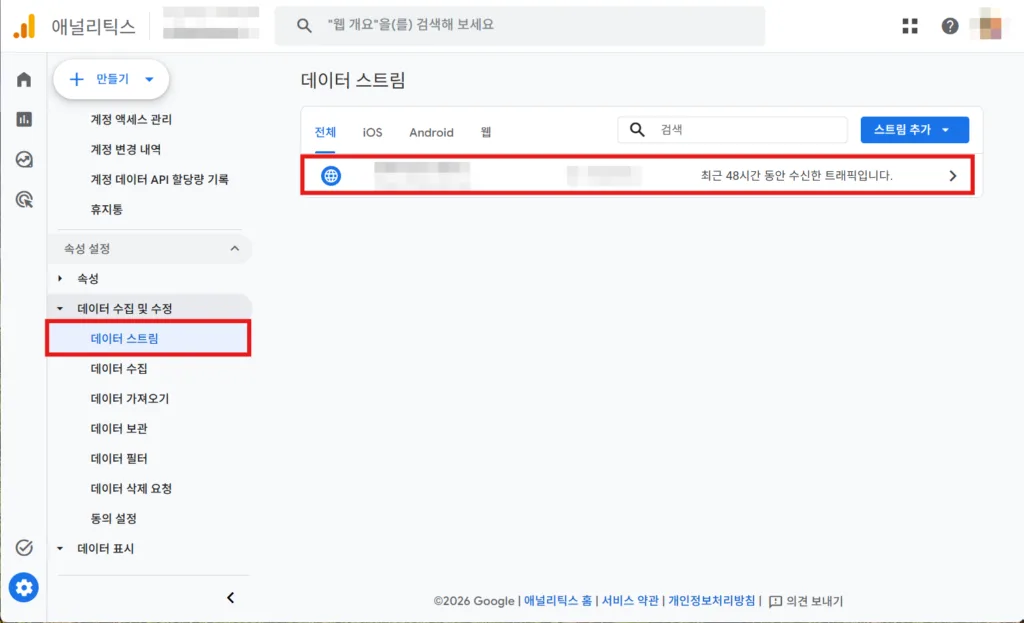Click the 서비스 약관 footer link
This screenshot has height=623, width=1024.
(630, 601)
